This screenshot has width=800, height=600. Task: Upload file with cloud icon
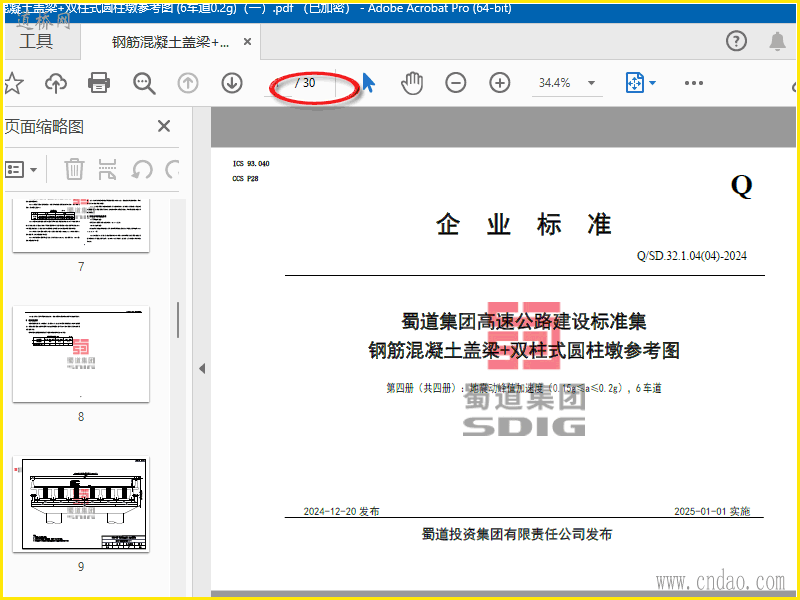click(56, 83)
